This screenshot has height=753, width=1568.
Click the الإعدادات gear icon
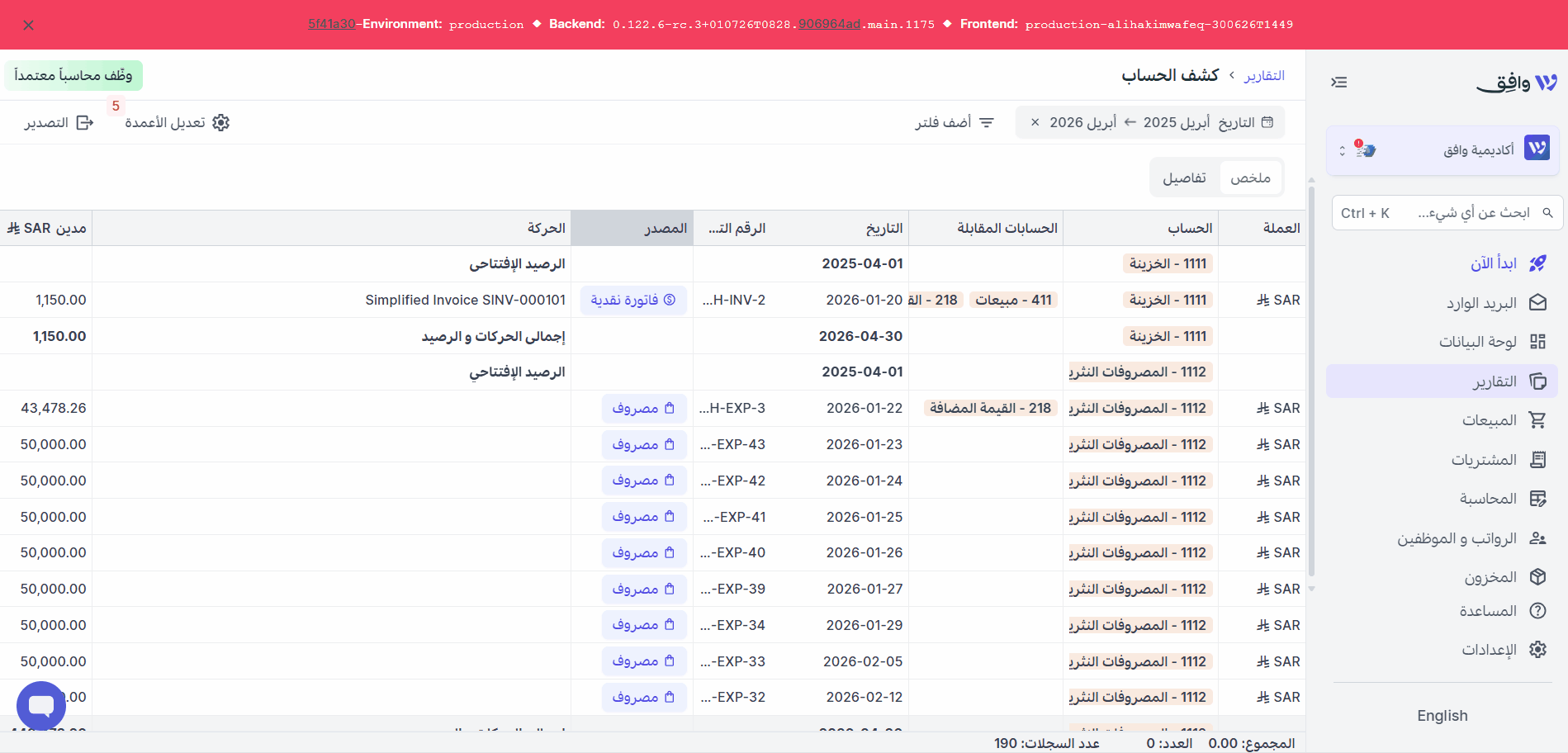pos(1537,650)
